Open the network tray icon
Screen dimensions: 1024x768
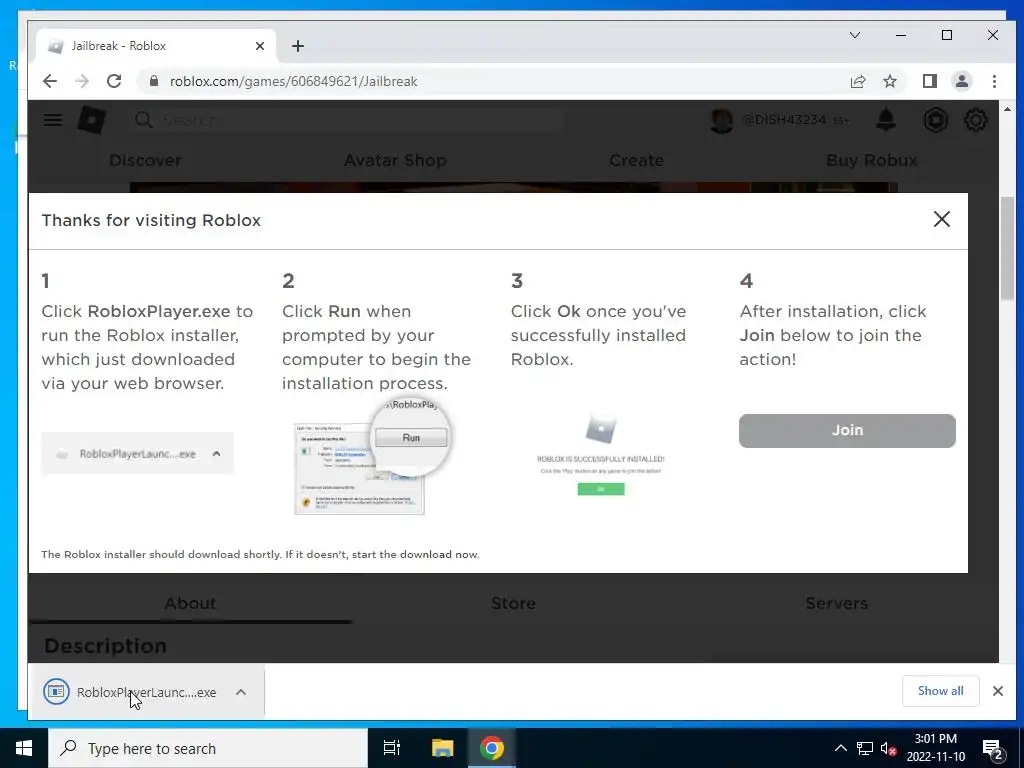click(x=865, y=748)
